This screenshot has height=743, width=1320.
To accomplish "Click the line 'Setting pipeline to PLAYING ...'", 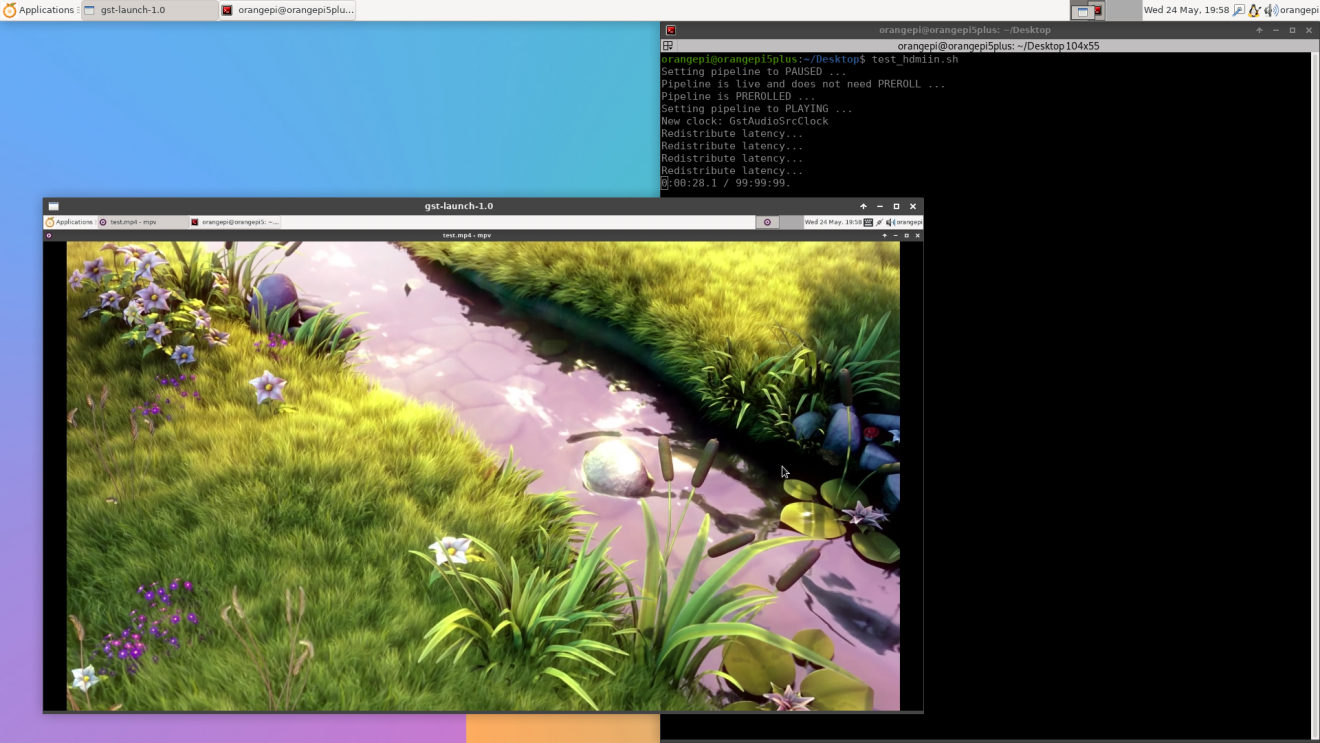I will tap(757, 109).
